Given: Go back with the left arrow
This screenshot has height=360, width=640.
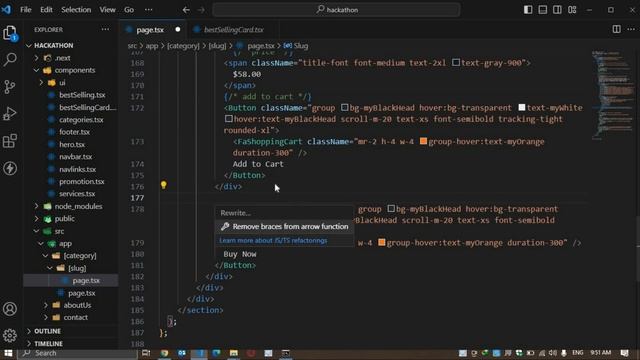Looking at the screenshot, I should [x=186, y=9].
